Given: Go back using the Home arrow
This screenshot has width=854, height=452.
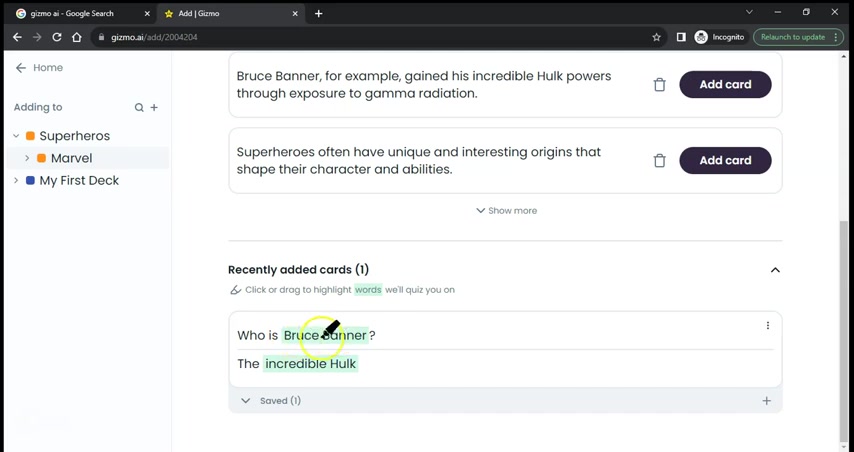Looking at the screenshot, I should click(21, 68).
